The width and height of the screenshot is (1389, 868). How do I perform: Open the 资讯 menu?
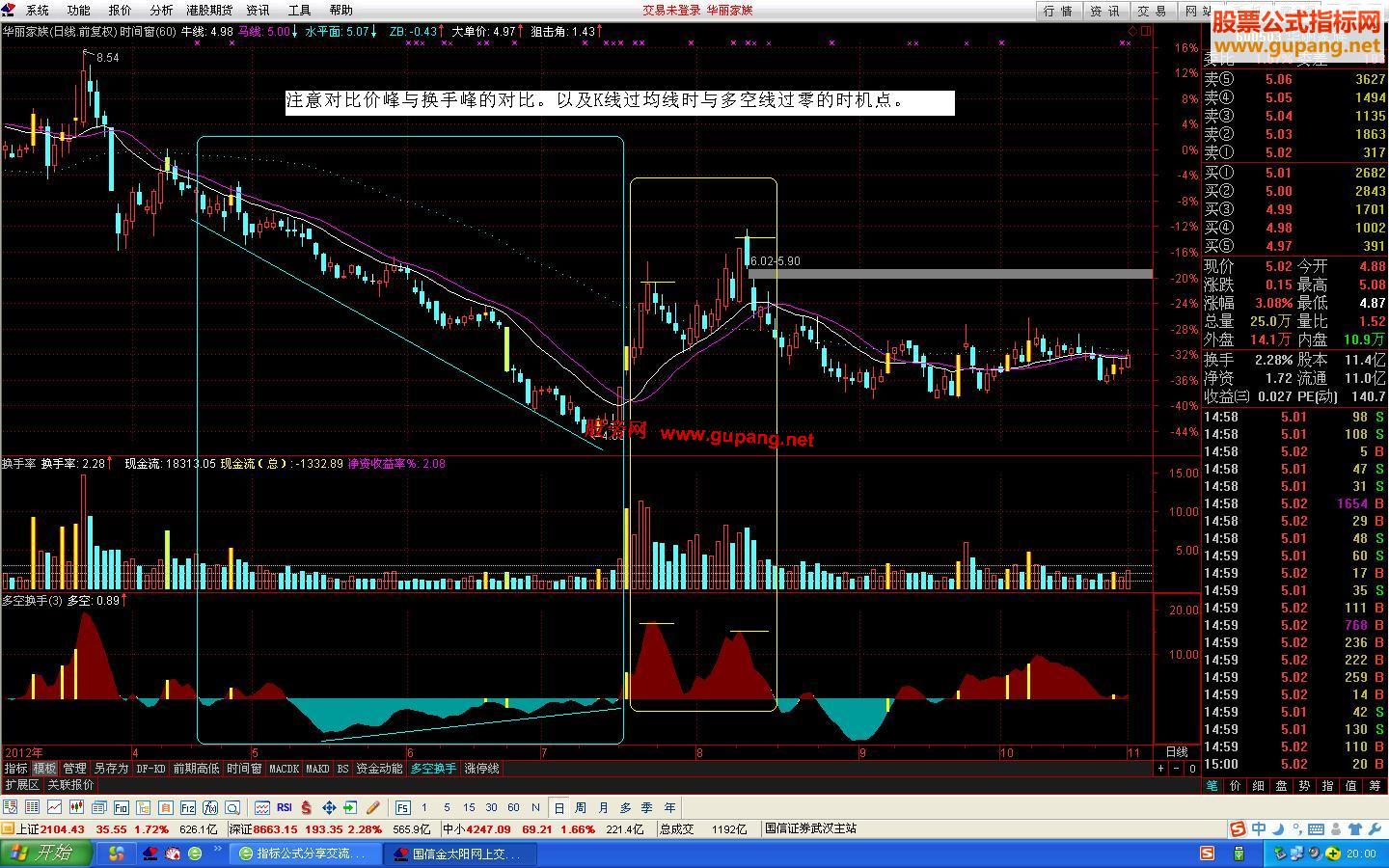click(258, 11)
